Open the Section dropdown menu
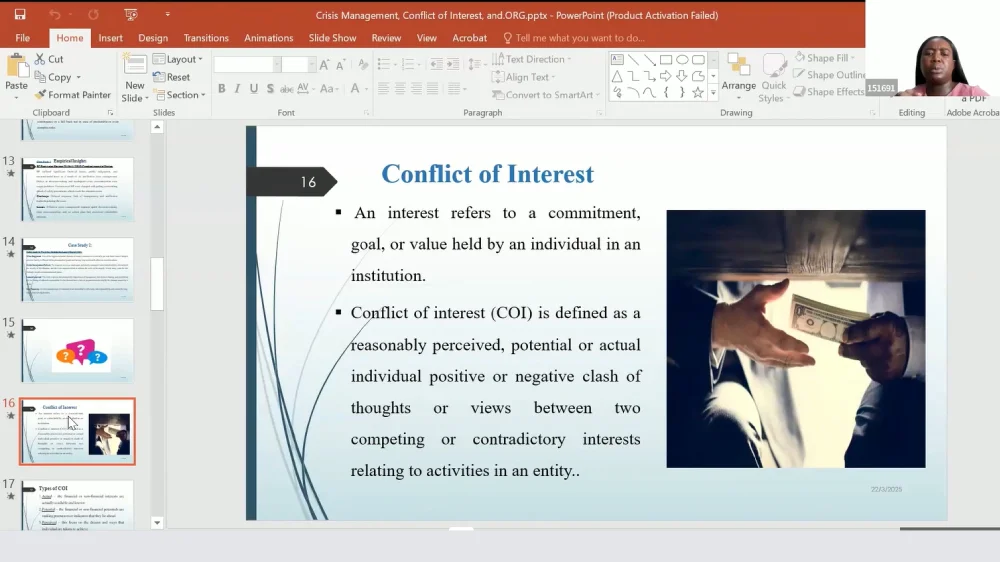Viewport: 1000px width, 562px height. [179, 95]
